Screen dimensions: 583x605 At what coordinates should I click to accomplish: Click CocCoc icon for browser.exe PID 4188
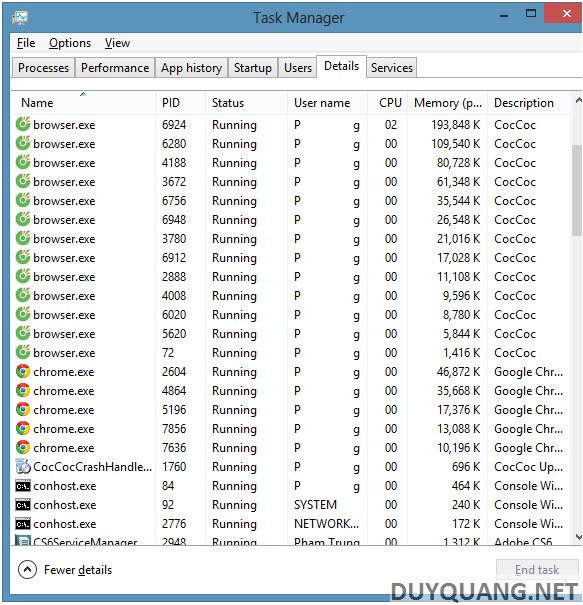23,162
